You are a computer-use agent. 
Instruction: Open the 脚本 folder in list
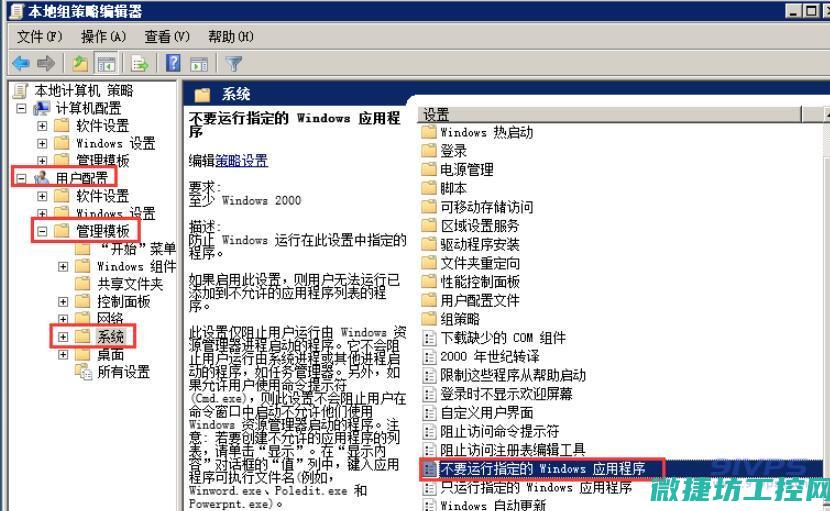[454, 188]
